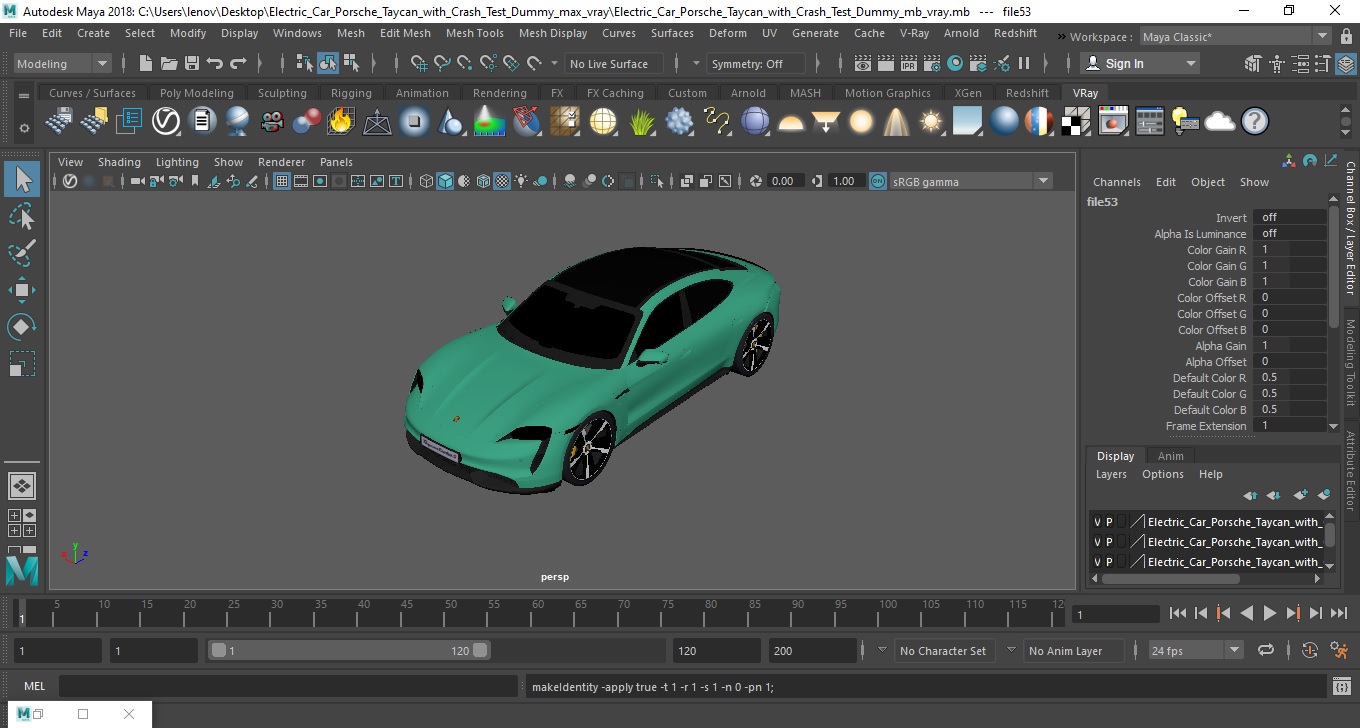The width and height of the screenshot is (1360, 728).
Task: Expand the Sign In dropdown
Action: pyautogui.click(x=1190, y=63)
